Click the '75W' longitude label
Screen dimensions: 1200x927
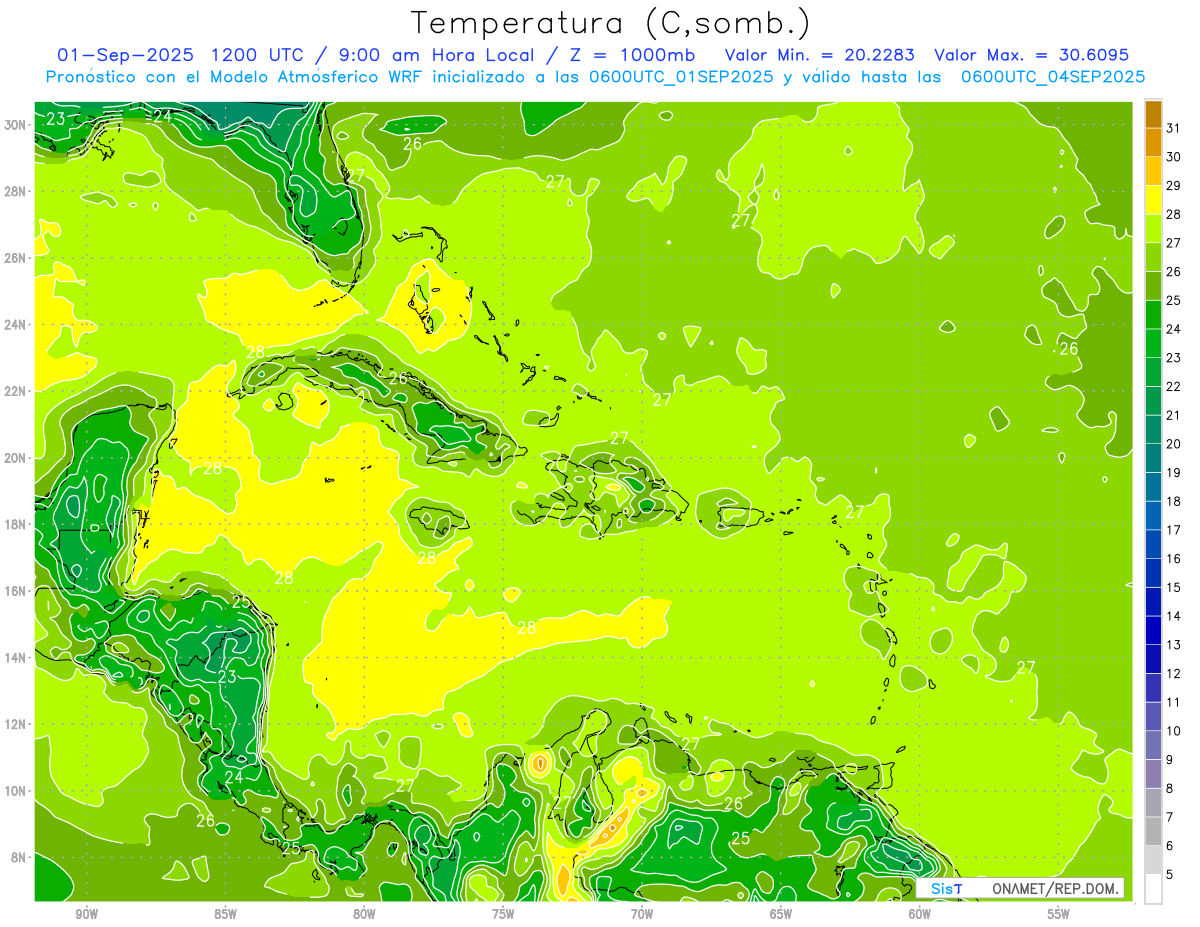click(x=503, y=914)
